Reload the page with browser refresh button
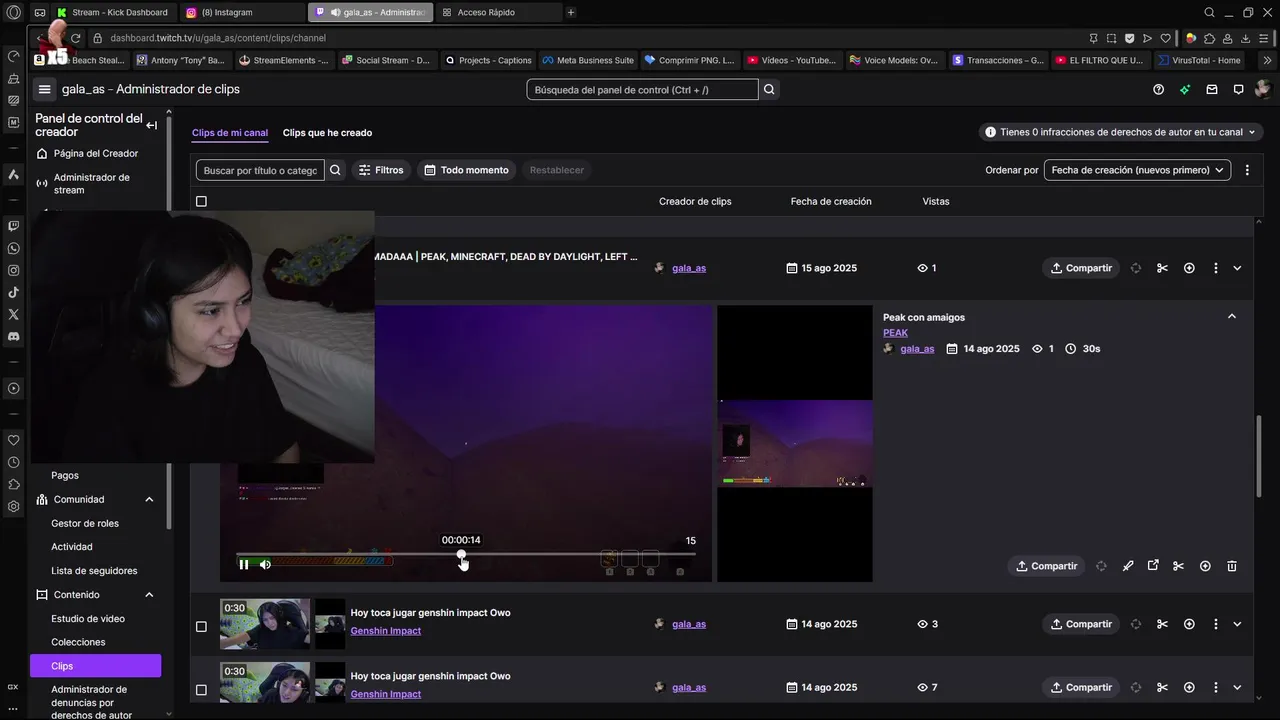Image resolution: width=1280 pixels, height=720 pixels. (75, 38)
